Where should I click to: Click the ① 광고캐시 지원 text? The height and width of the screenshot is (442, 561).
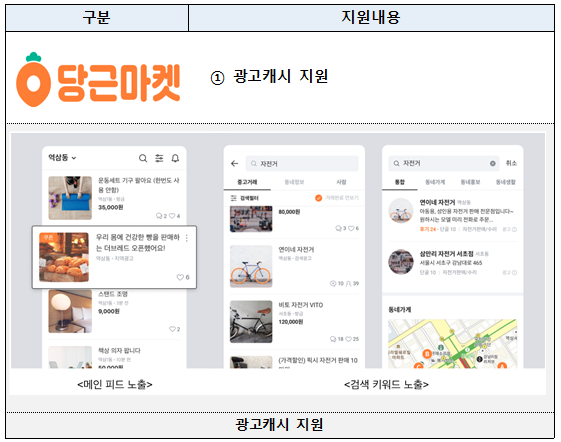(269, 77)
